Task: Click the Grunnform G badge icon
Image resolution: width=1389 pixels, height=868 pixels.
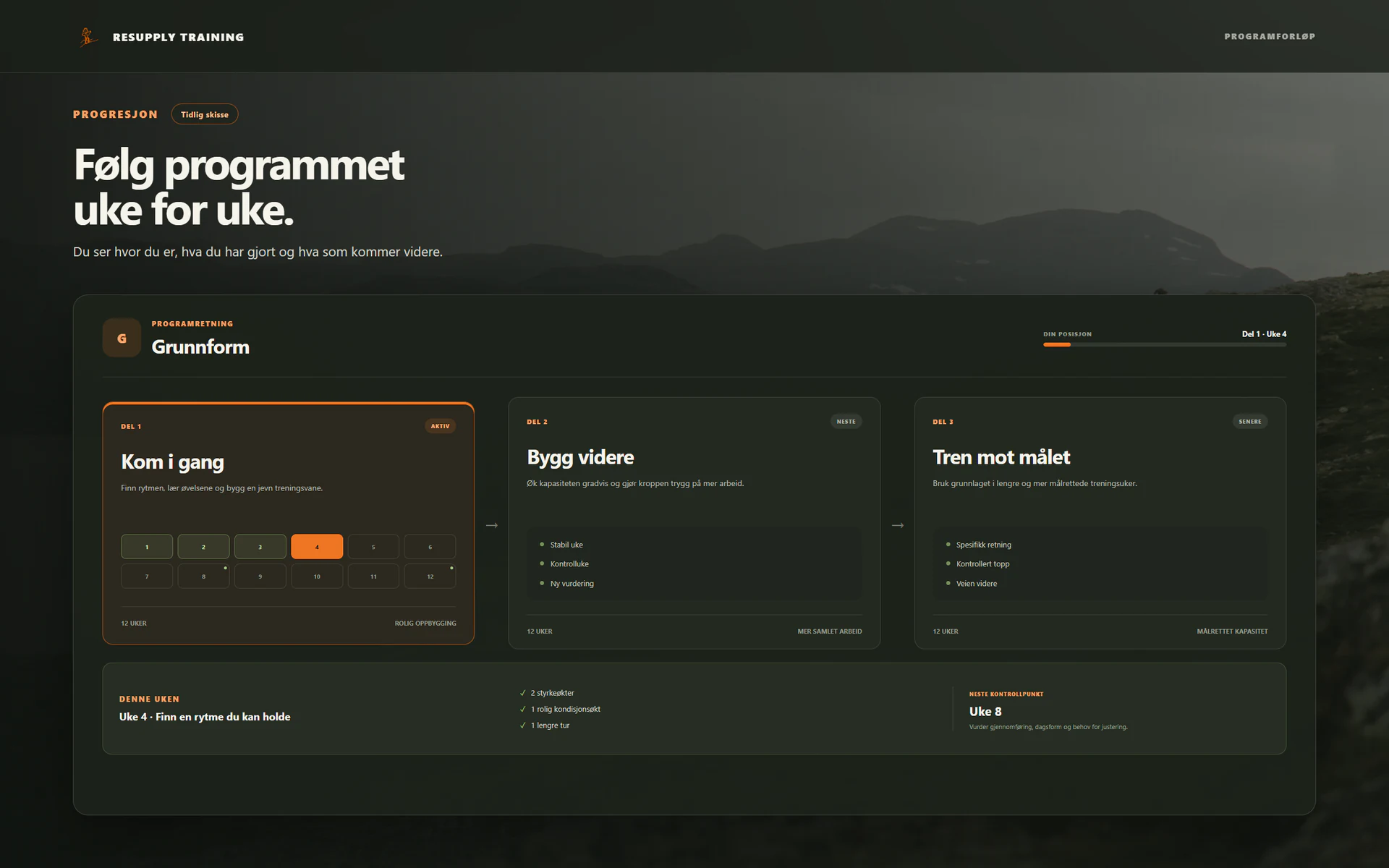Action: point(122,338)
